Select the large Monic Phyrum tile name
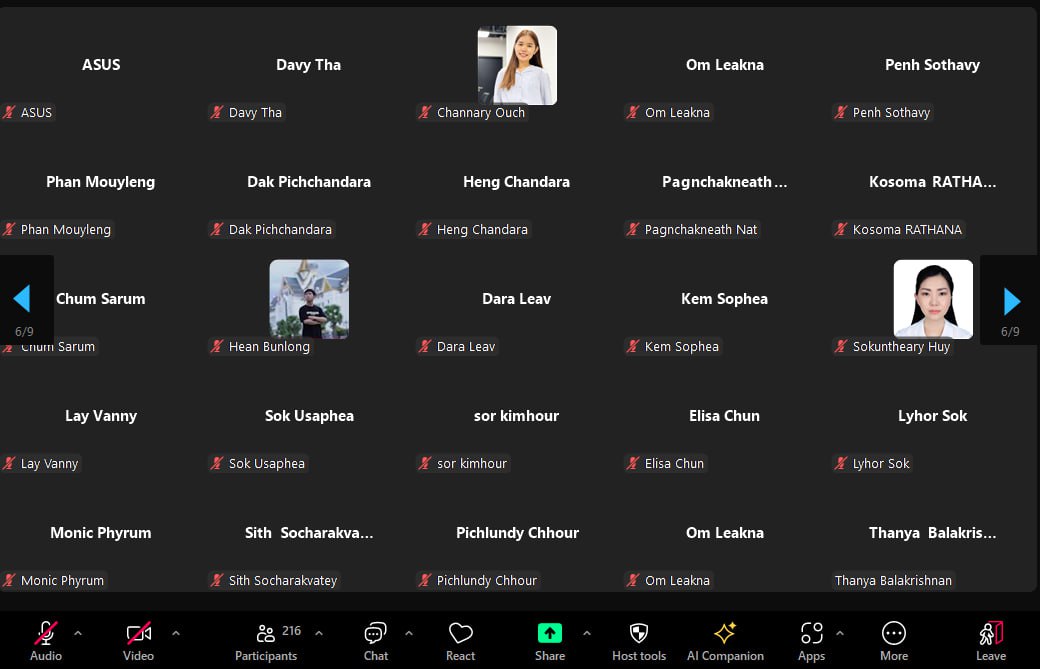1040x669 pixels. click(x=101, y=532)
